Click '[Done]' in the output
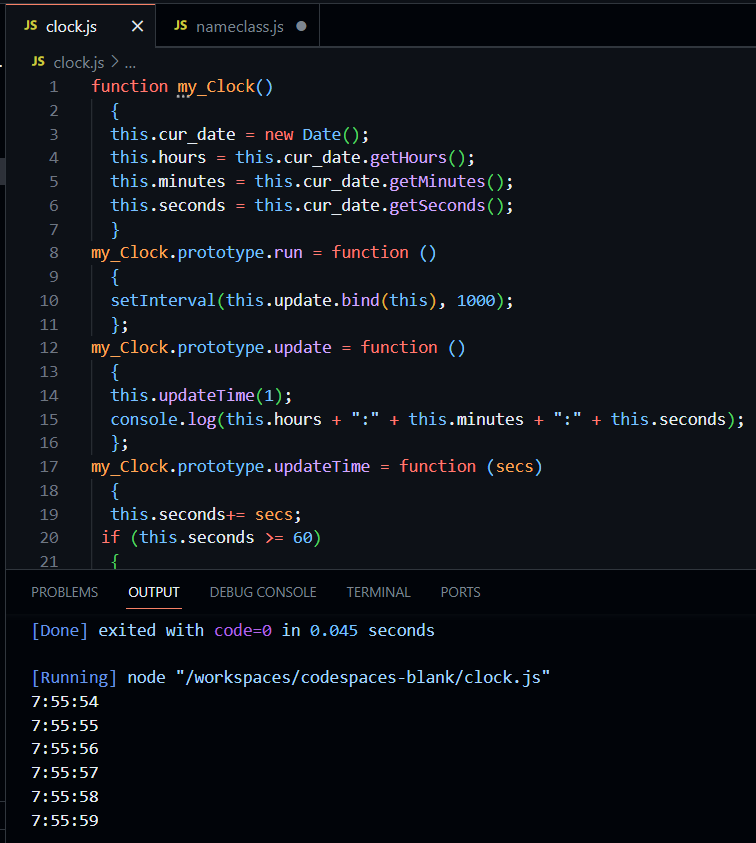 pos(60,631)
